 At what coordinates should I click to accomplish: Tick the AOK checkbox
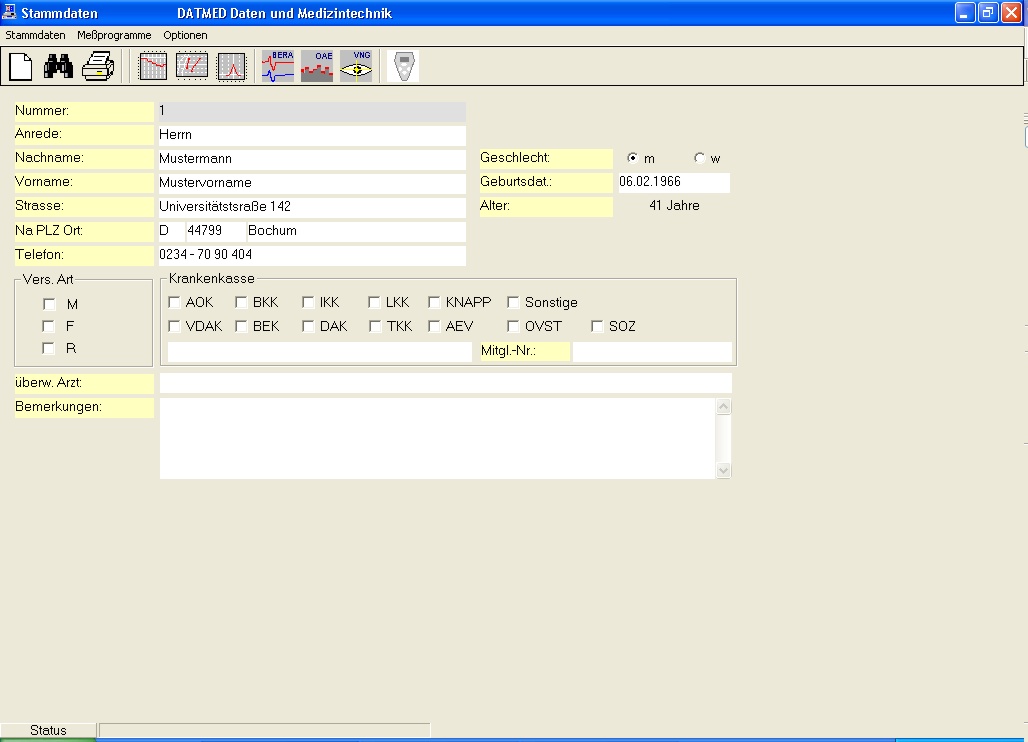[x=174, y=302]
